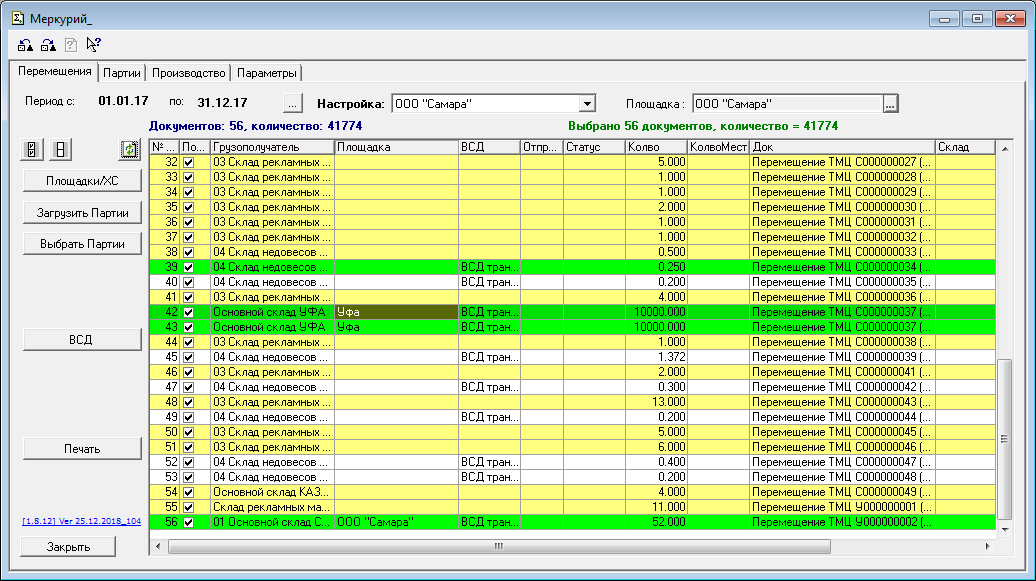Click the period end date 31.12.17
Screen dimensions: 1036x581
(x=222, y=102)
